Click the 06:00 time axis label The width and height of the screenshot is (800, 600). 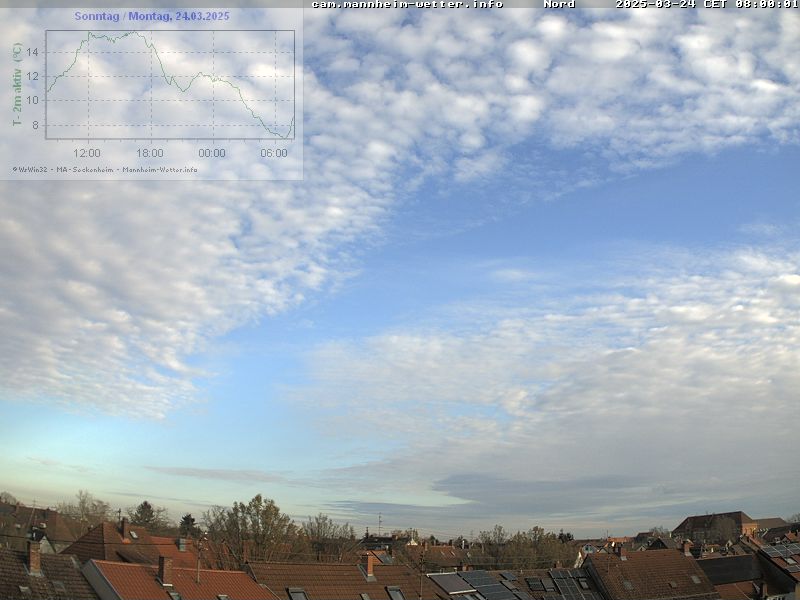point(274,153)
